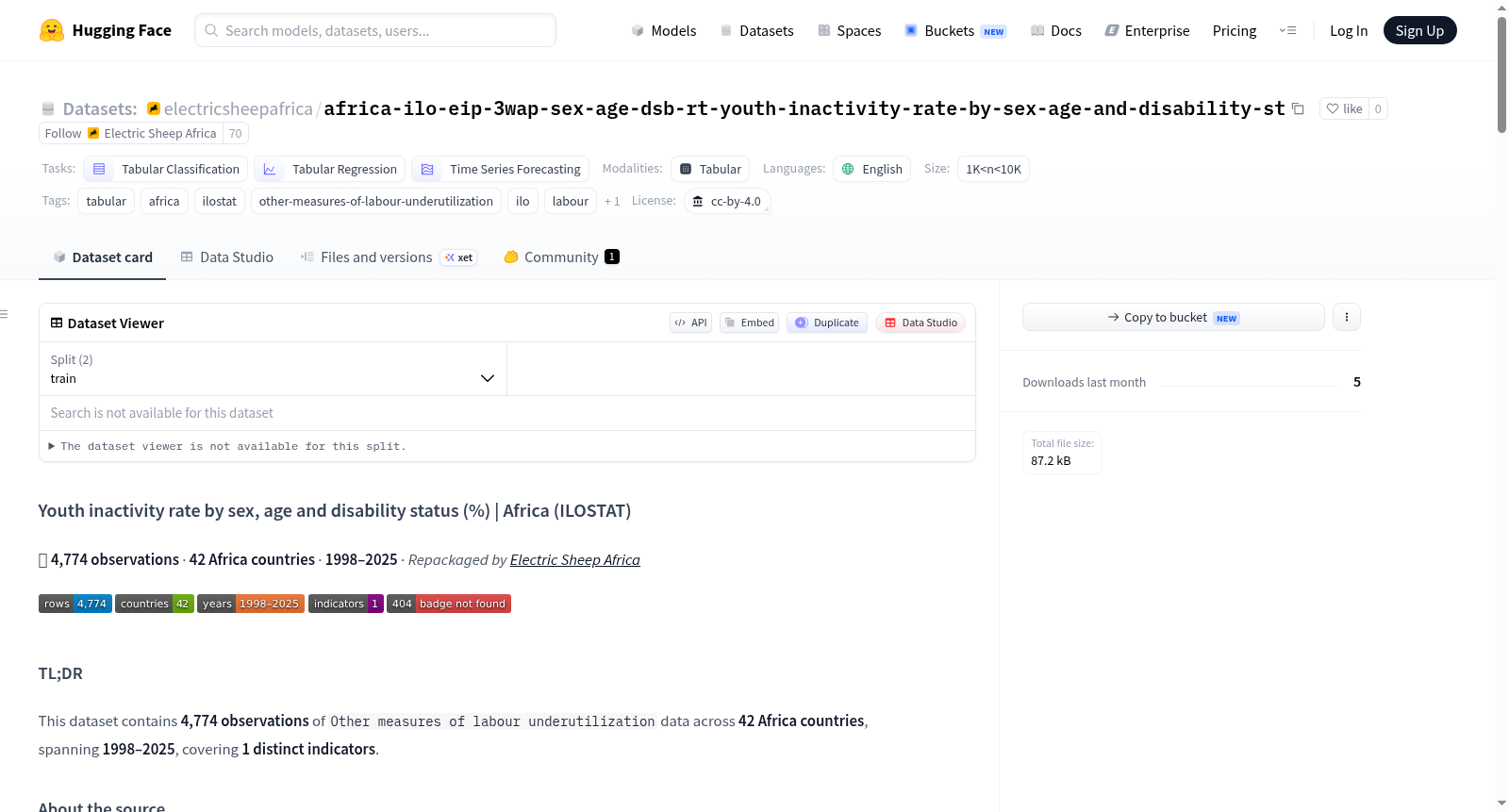The height and width of the screenshot is (812, 1509).
Task: Select the Tabular Regression task tag
Action: 330,169
